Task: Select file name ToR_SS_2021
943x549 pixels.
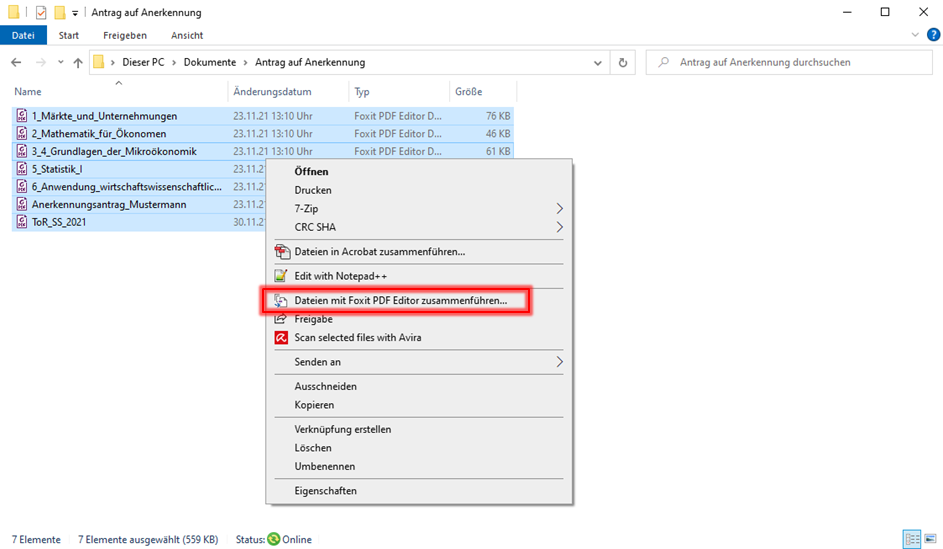Action: [x=59, y=222]
